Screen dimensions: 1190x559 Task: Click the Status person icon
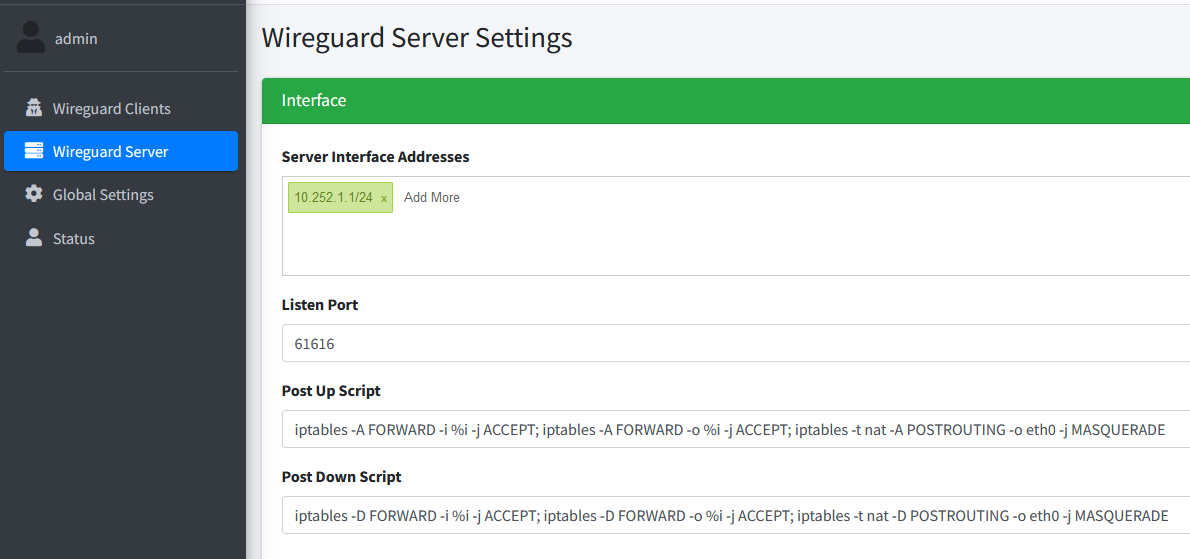pyautogui.click(x=33, y=238)
